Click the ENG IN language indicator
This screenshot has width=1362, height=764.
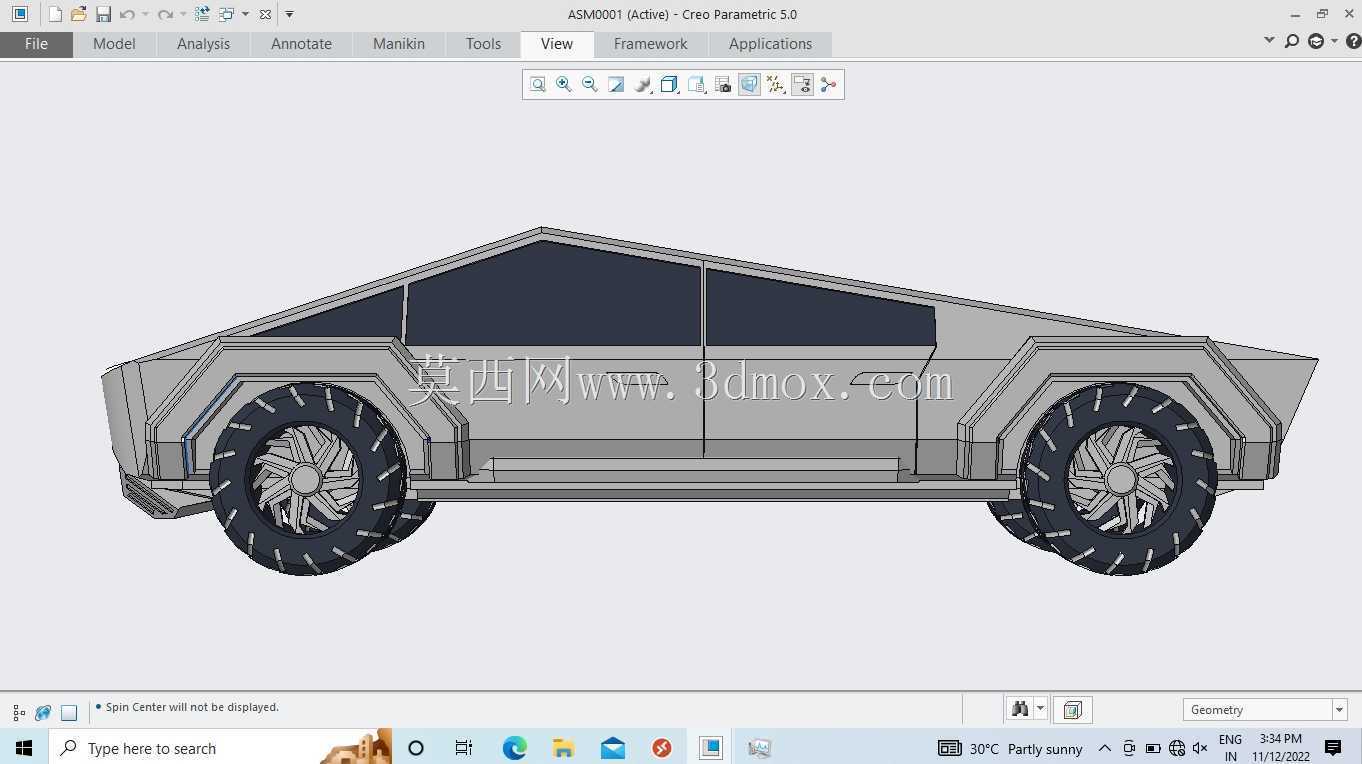tap(1230, 748)
